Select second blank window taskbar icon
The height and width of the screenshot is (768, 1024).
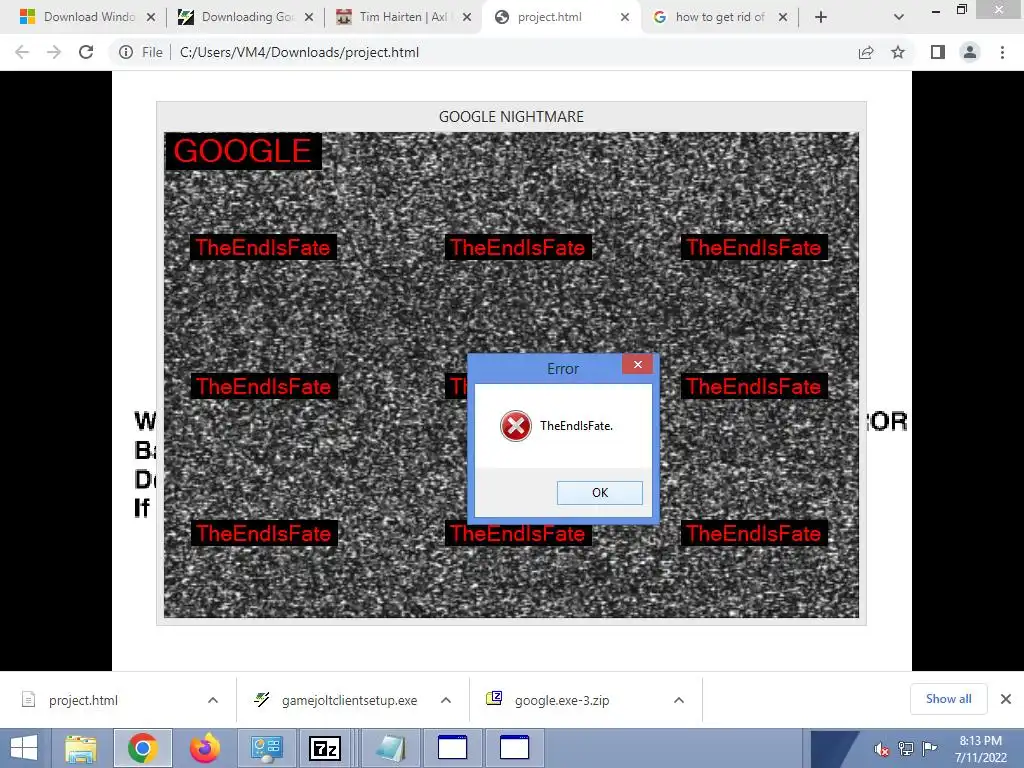coord(514,748)
